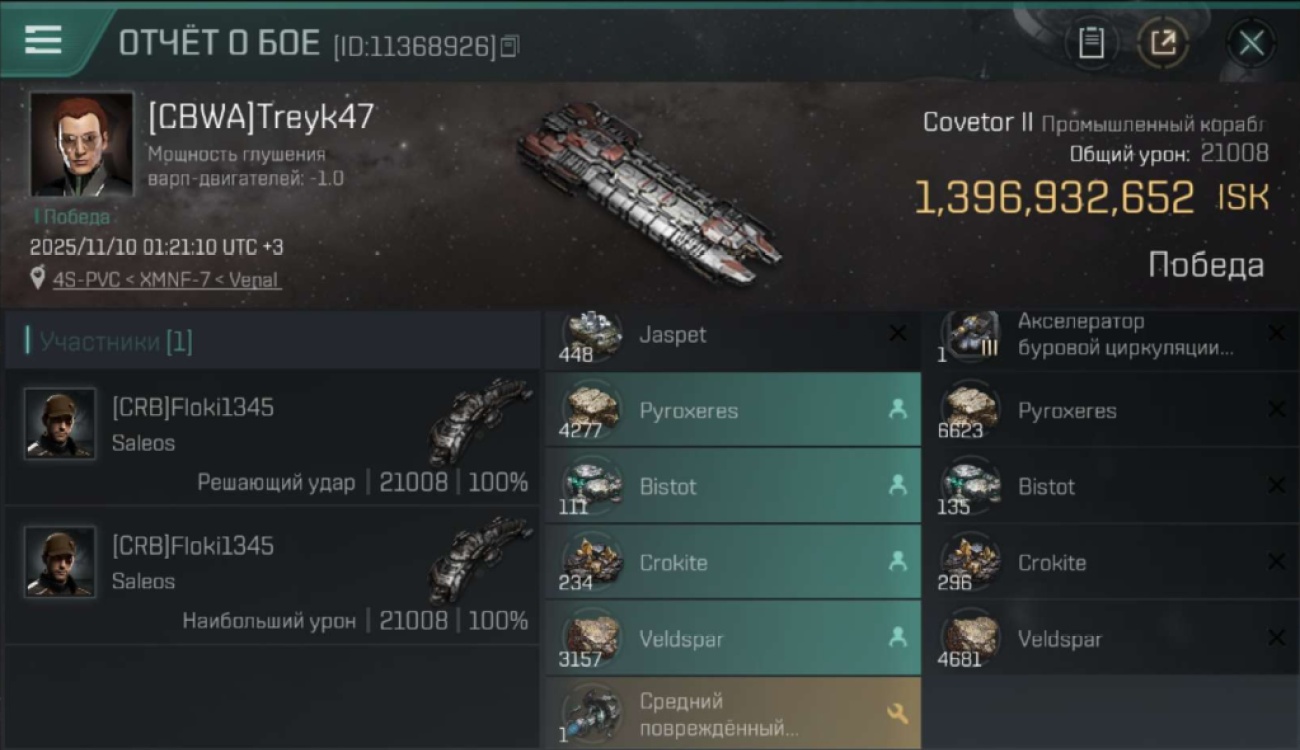Screen dimensions: 1300x750
Task: Open Floki1345 portrait in top damage row
Action: (60, 562)
